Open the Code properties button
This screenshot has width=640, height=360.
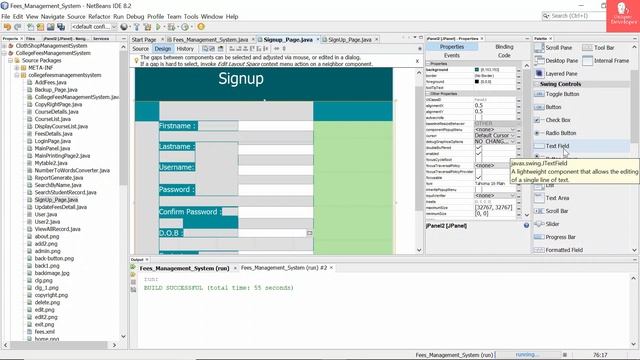(504, 56)
